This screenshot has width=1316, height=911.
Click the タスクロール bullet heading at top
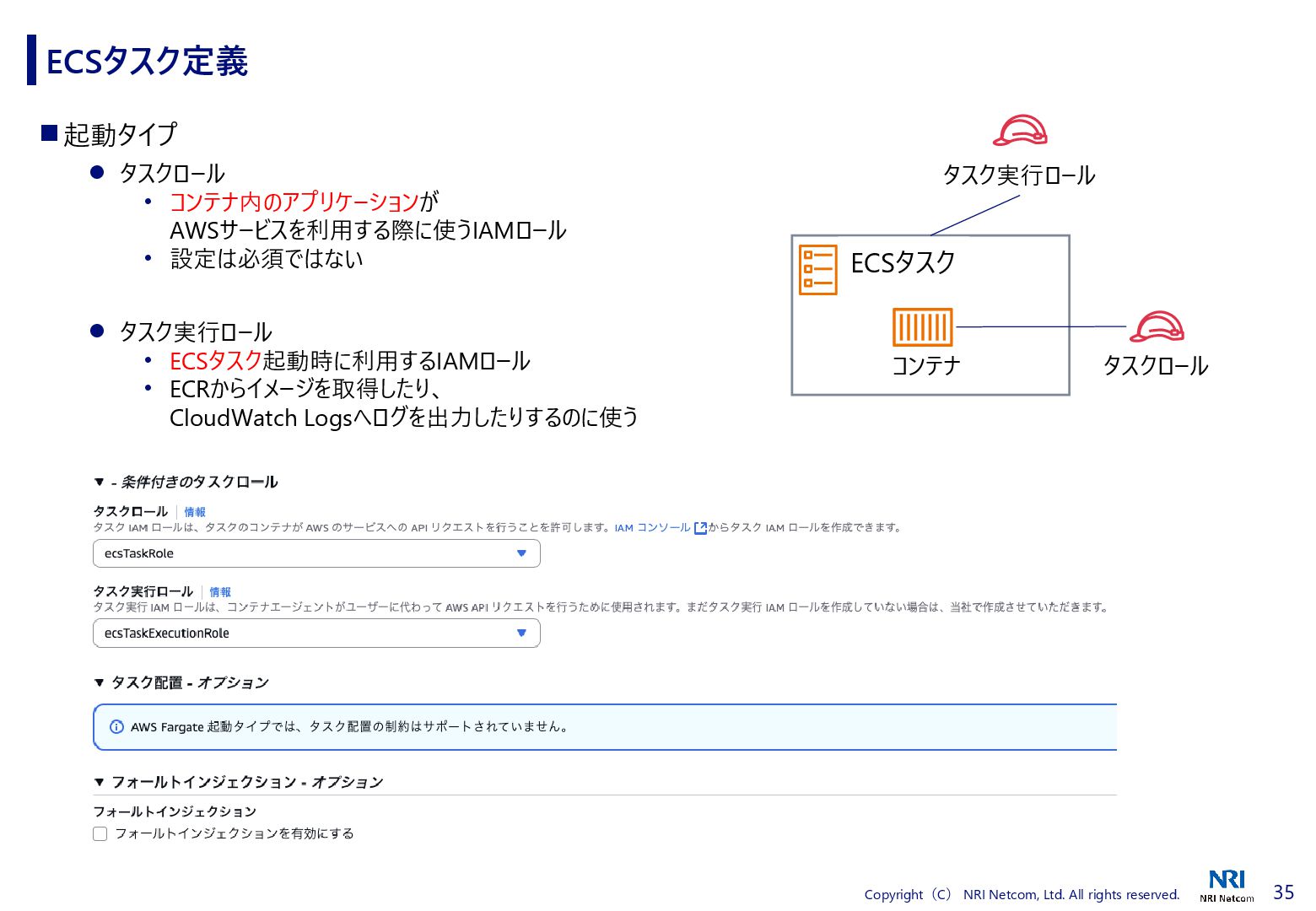(172, 174)
